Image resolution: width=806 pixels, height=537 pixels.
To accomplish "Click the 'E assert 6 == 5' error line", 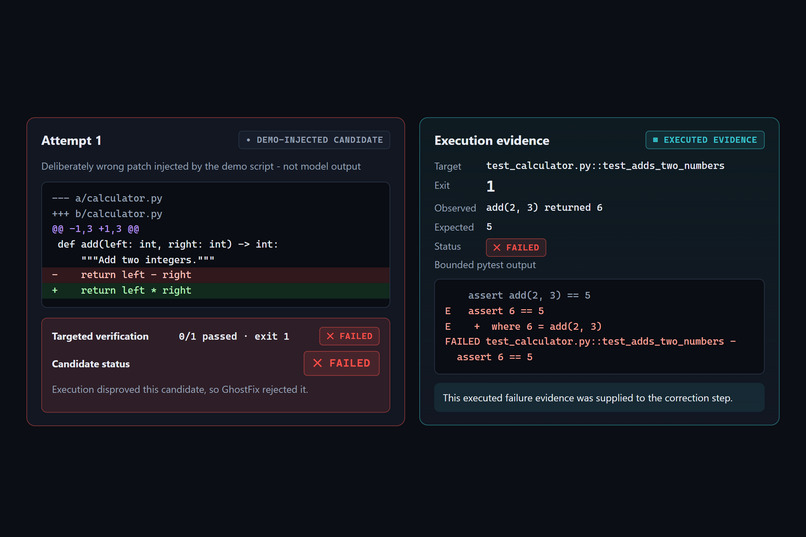I will pos(494,311).
